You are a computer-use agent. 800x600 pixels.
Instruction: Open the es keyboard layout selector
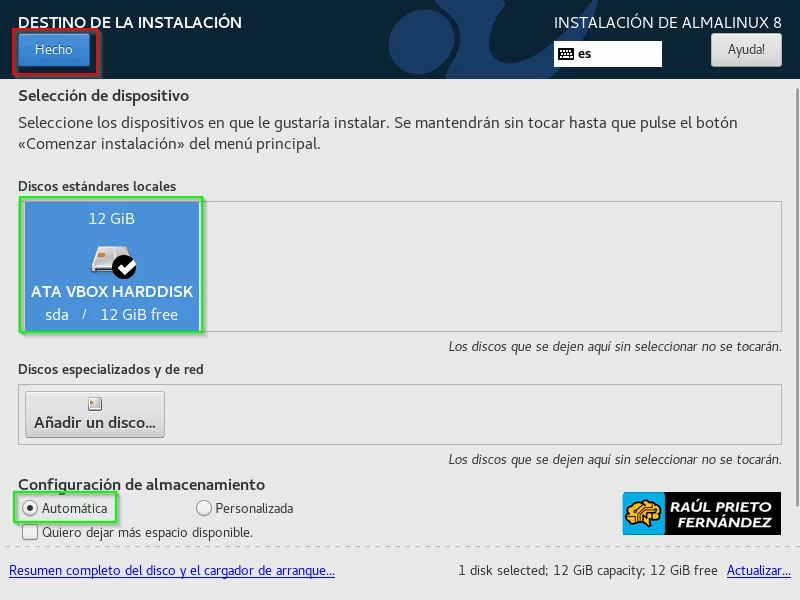[x=608, y=54]
